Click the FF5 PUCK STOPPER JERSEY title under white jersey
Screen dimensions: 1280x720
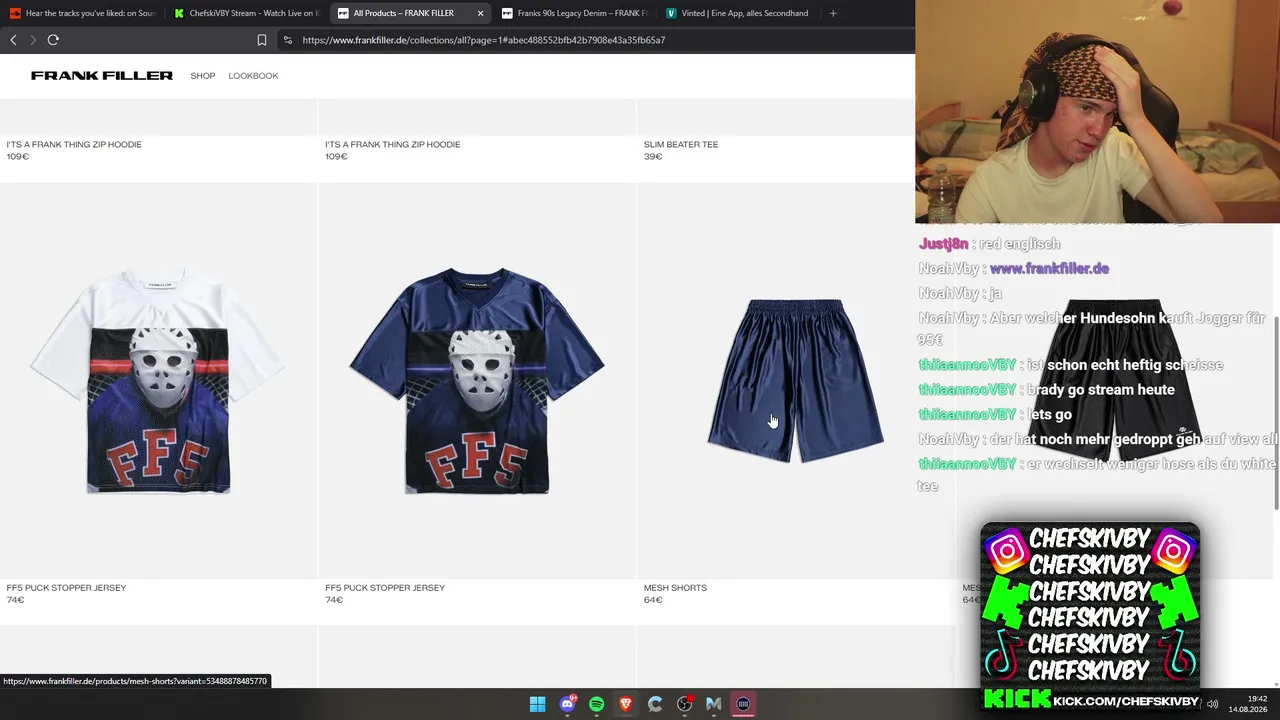[x=66, y=588]
